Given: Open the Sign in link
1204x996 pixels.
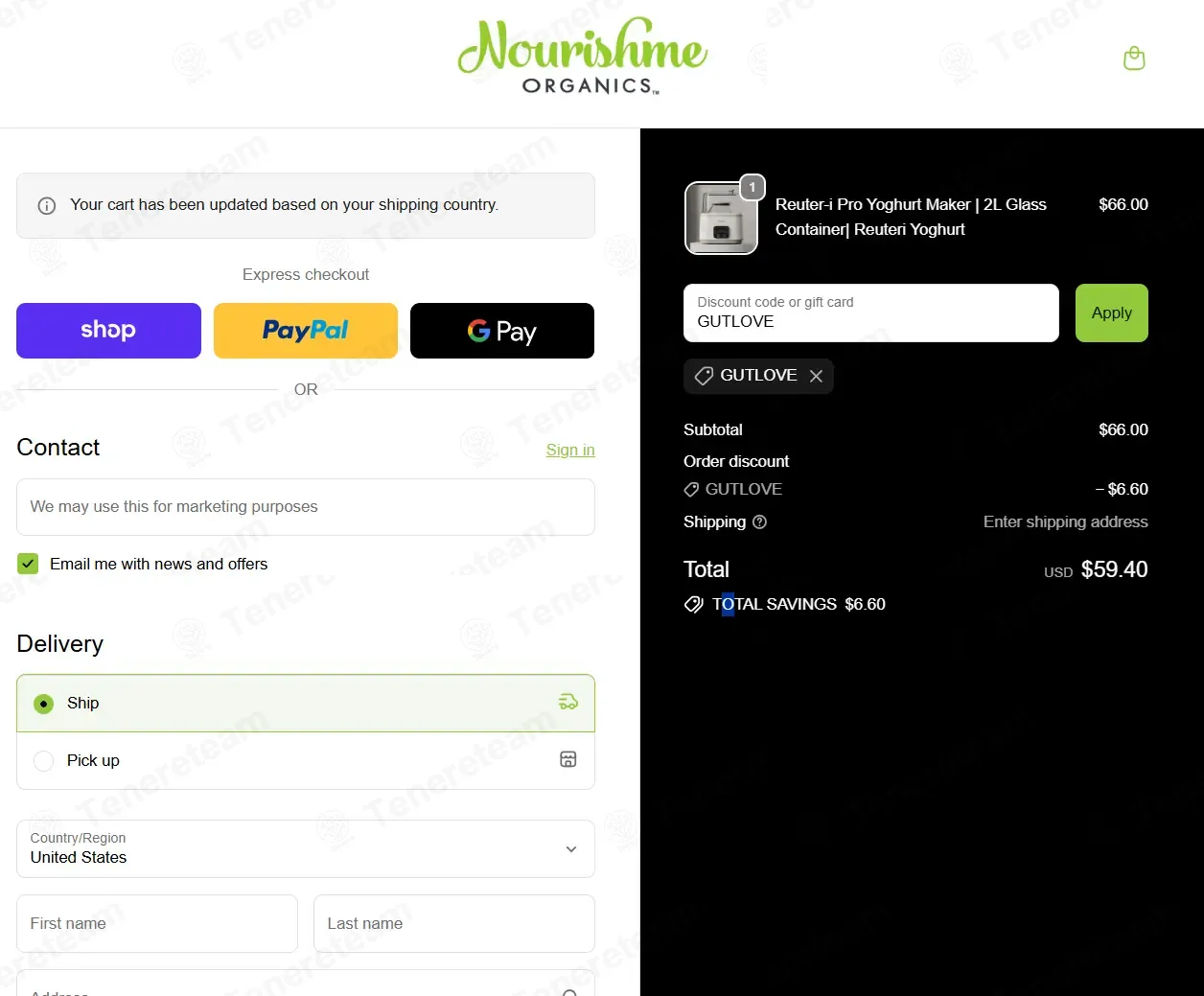Looking at the screenshot, I should click(570, 450).
